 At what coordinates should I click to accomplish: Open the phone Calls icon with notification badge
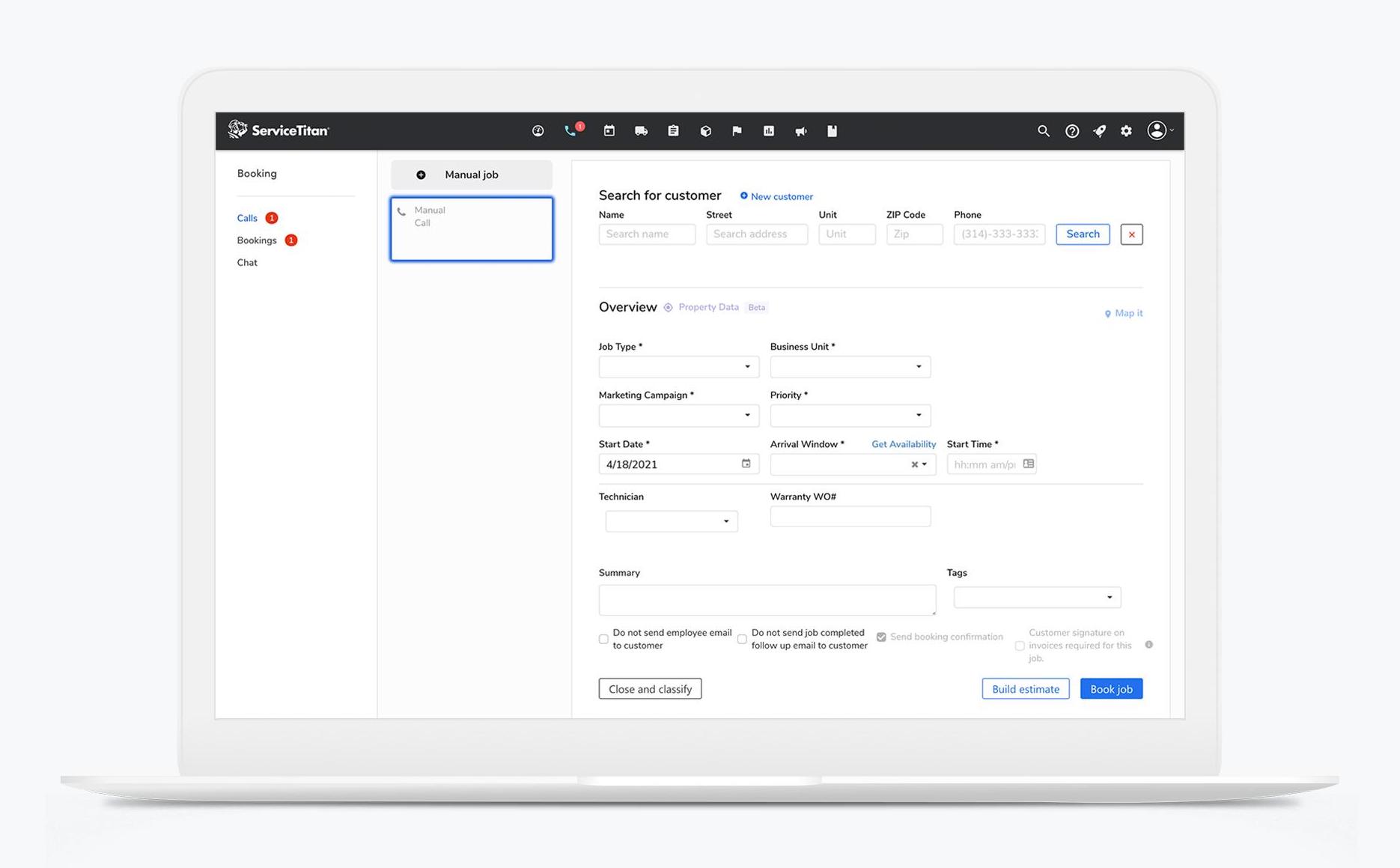pos(571,130)
